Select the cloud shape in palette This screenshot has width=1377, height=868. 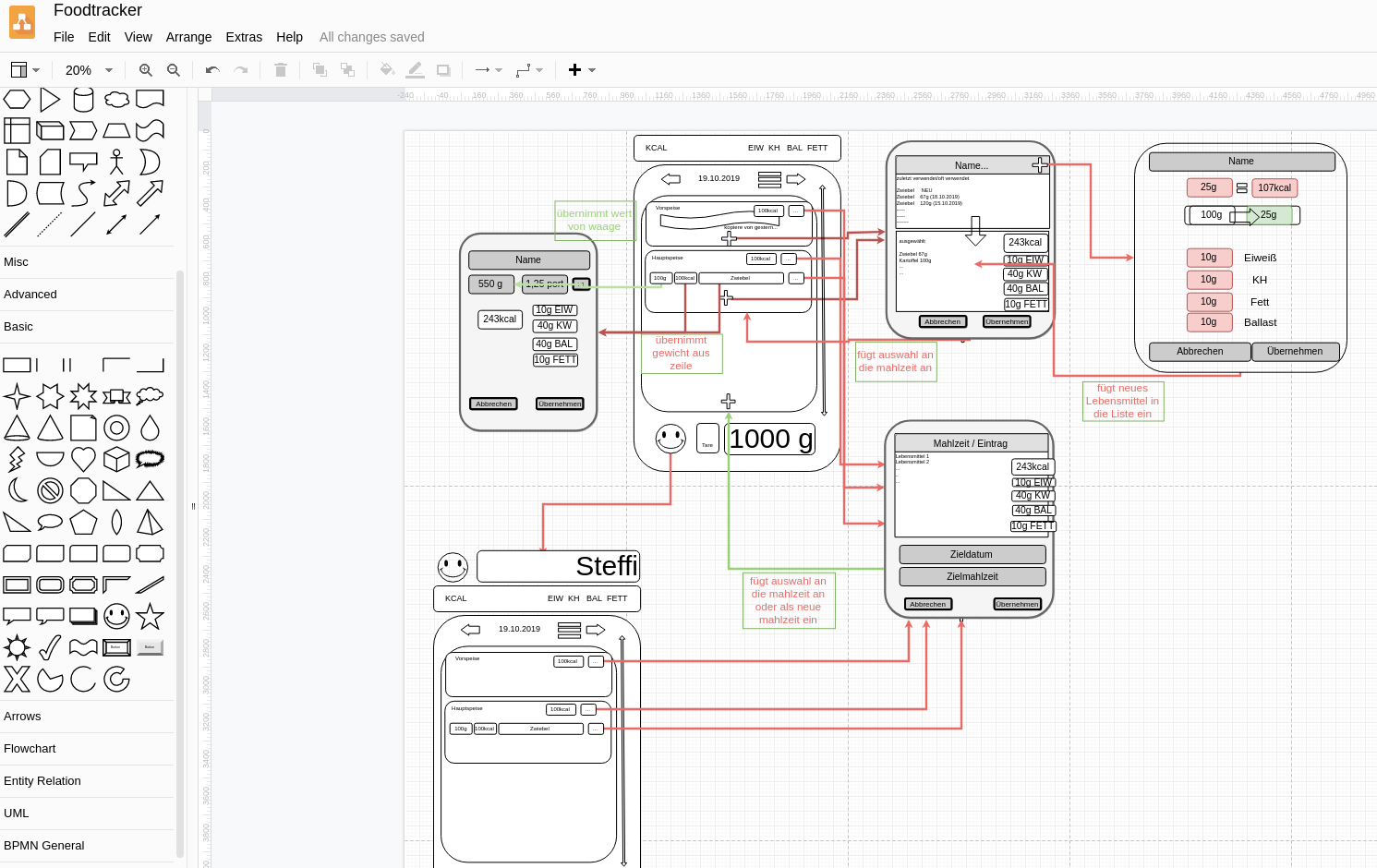coord(116,100)
